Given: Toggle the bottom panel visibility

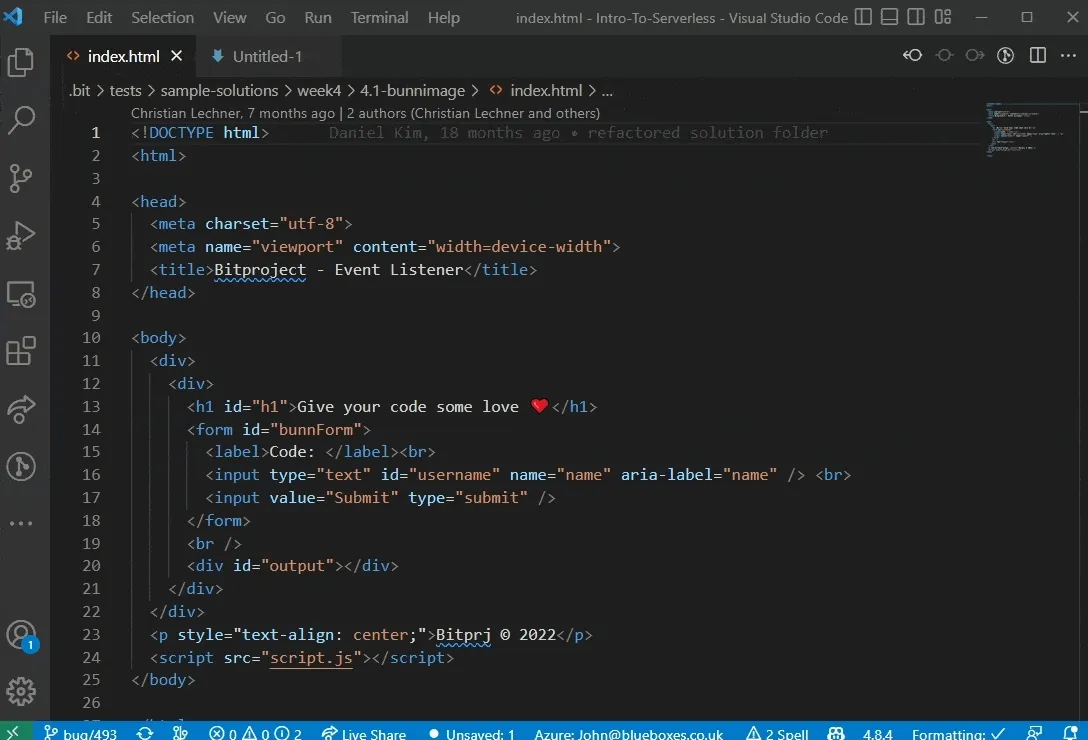Looking at the screenshot, I should click(889, 17).
